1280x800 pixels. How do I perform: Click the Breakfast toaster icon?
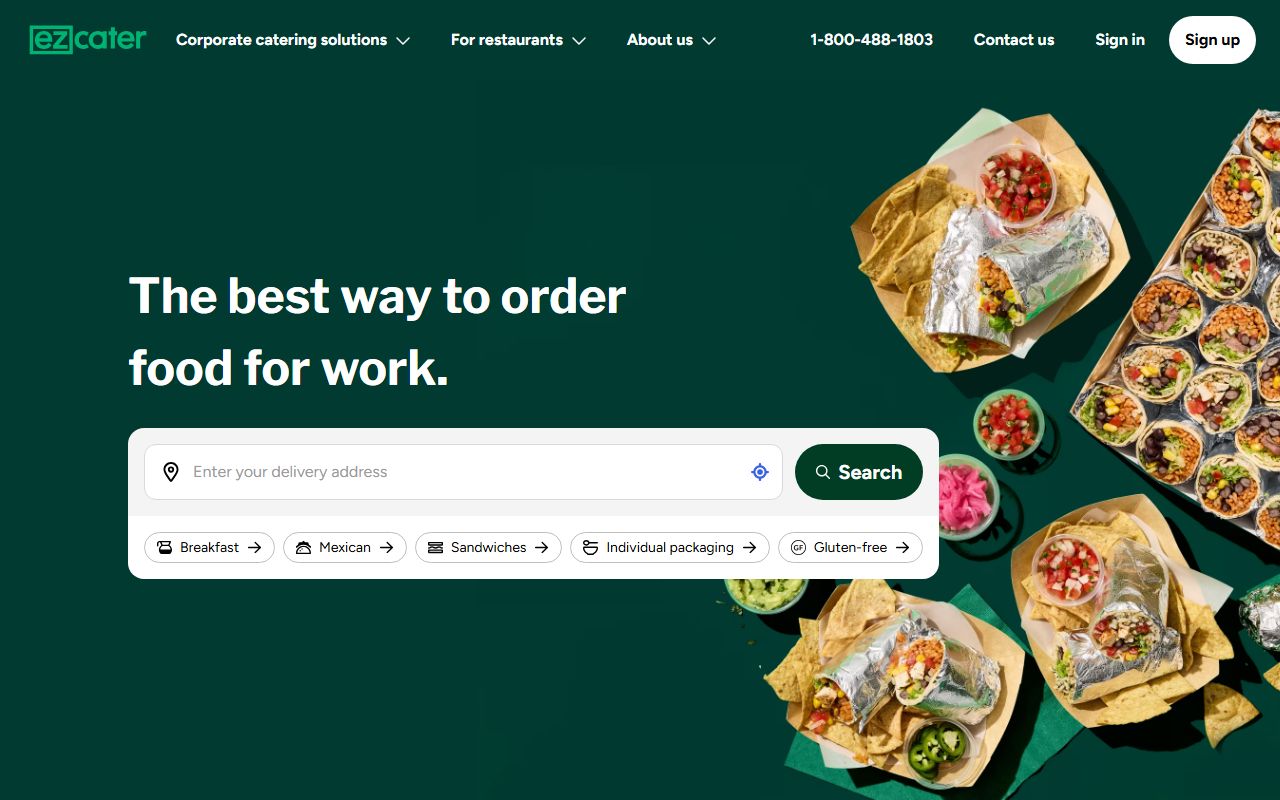165,547
